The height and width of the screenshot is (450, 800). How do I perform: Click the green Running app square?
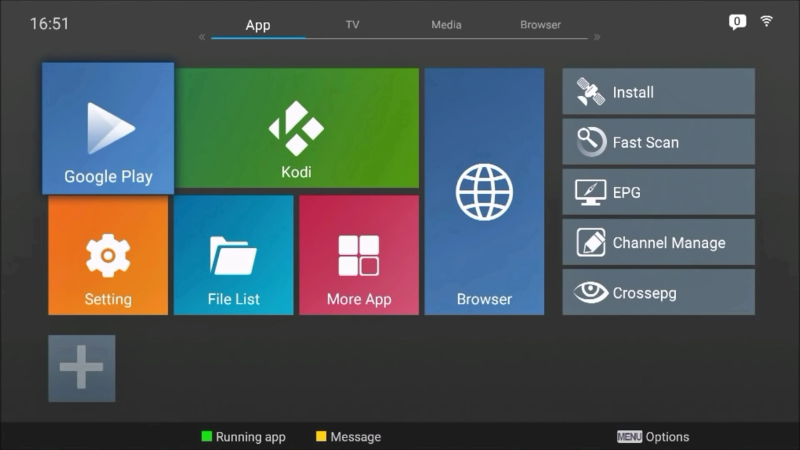[x=207, y=436]
